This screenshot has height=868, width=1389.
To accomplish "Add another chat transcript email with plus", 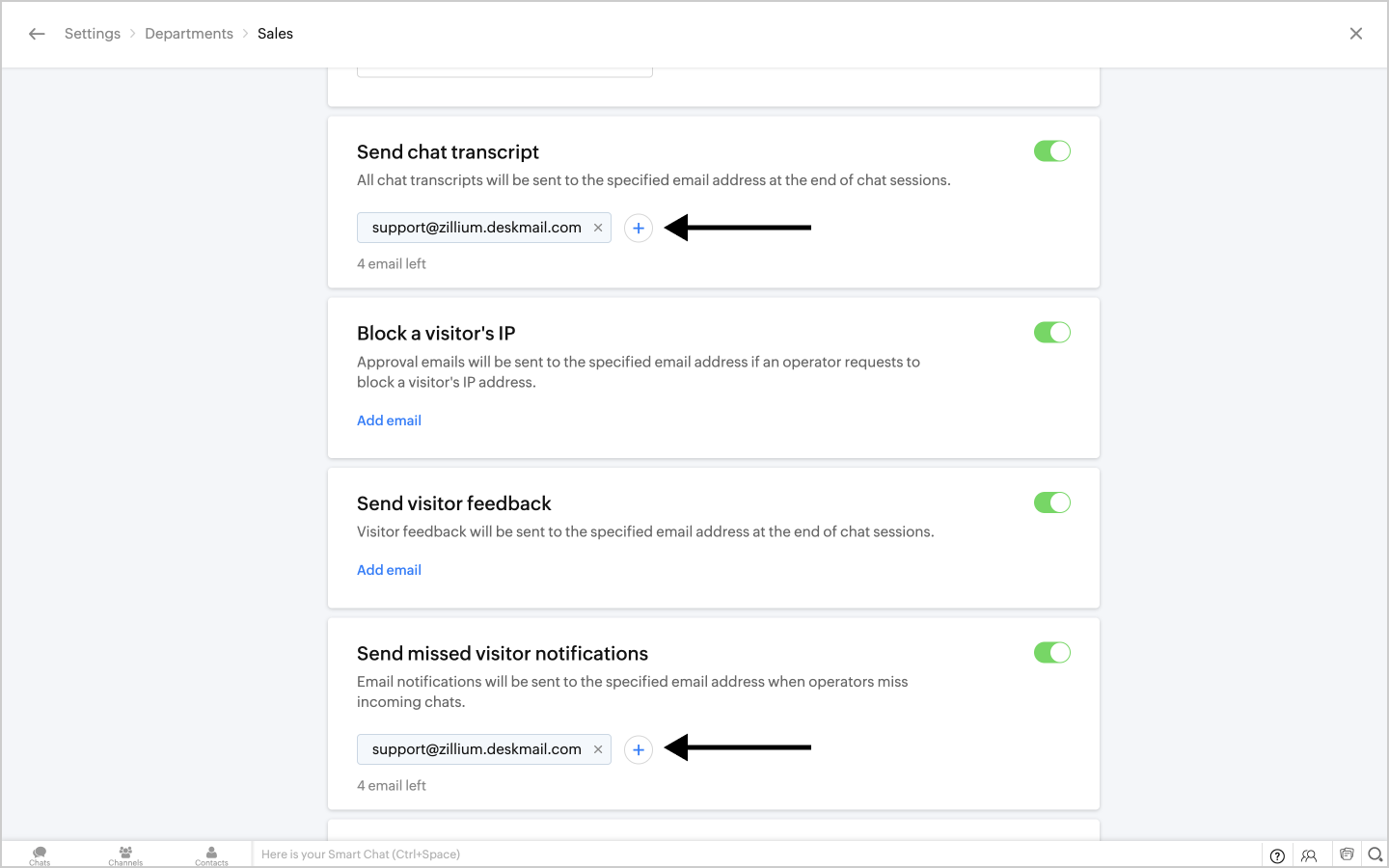I will (x=639, y=229).
